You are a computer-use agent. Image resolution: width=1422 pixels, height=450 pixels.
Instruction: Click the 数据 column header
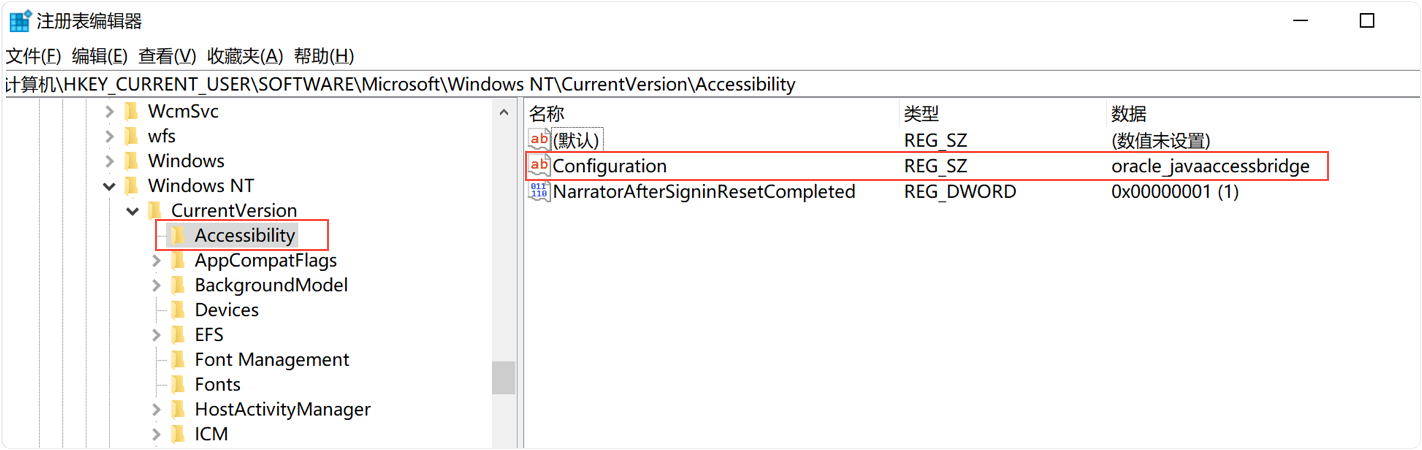pyautogui.click(x=1129, y=114)
